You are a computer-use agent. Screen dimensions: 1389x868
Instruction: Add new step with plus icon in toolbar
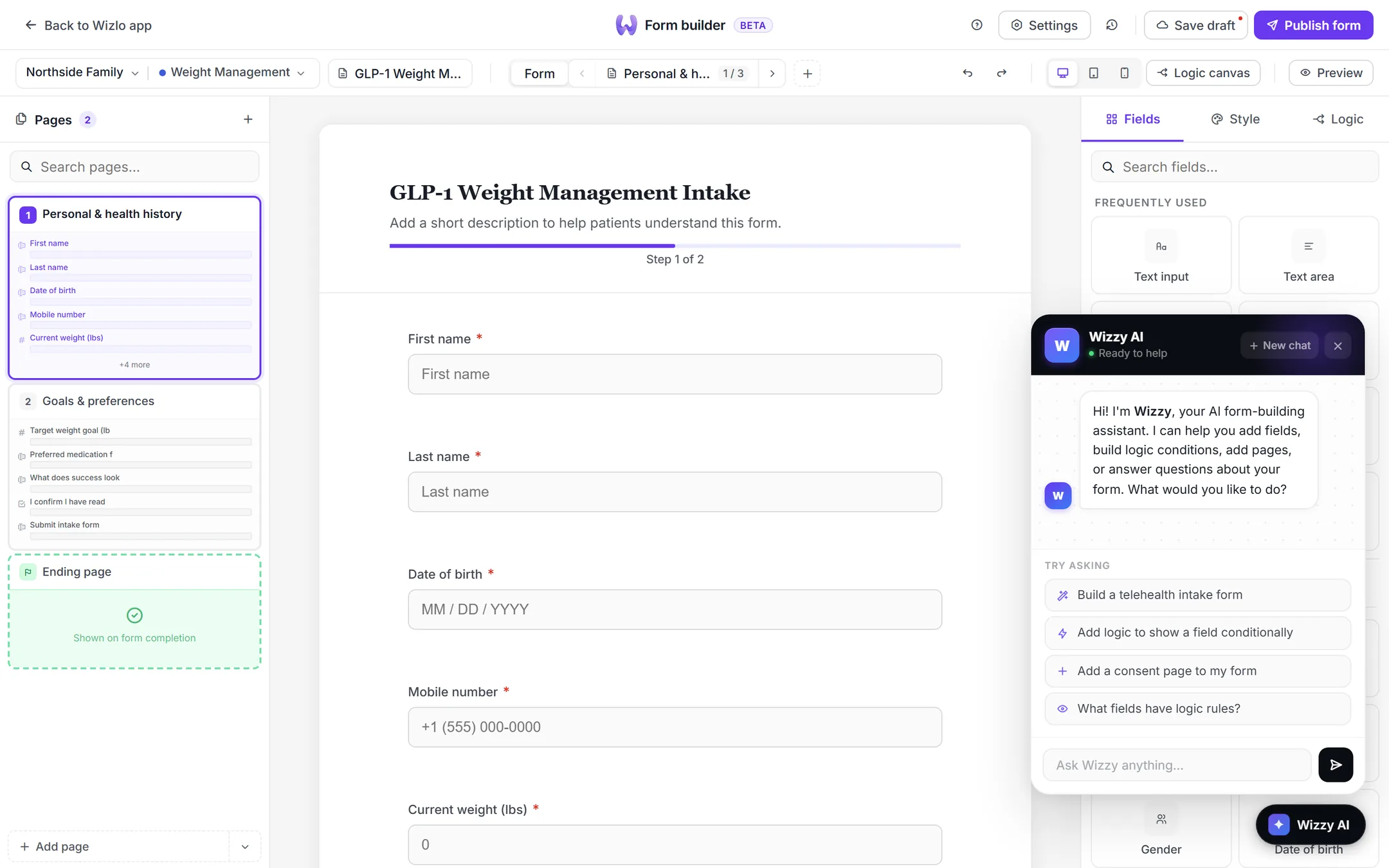point(807,74)
